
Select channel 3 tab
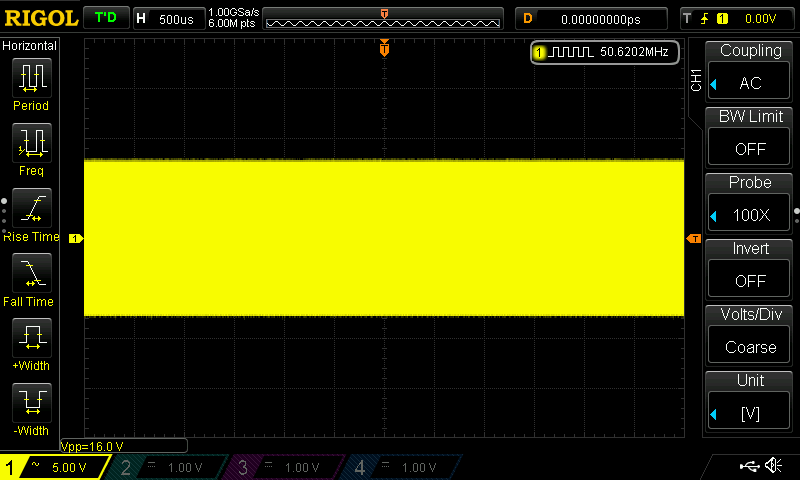[x=285, y=467]
